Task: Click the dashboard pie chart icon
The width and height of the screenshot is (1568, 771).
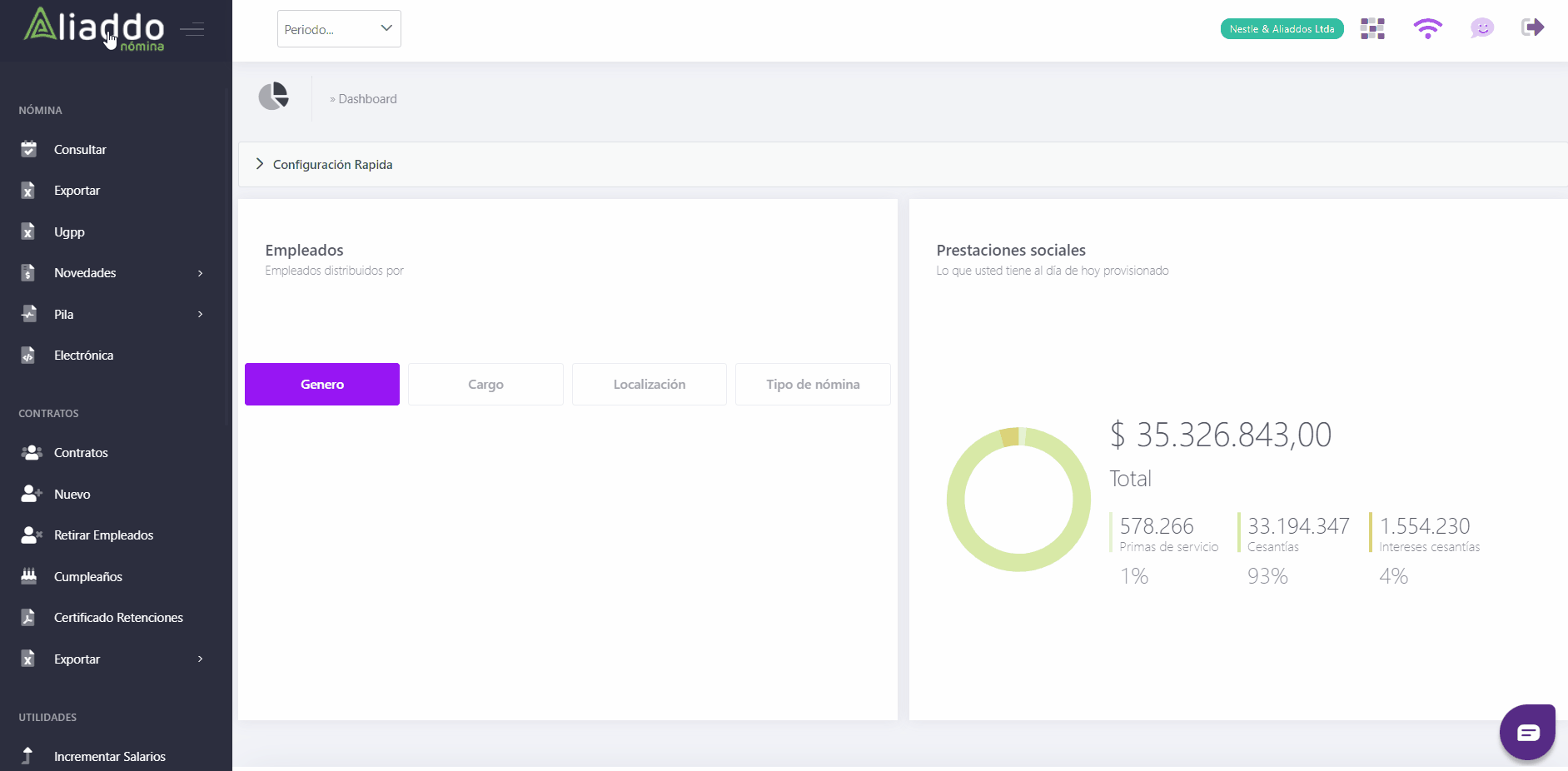Action: coord(273,97)
